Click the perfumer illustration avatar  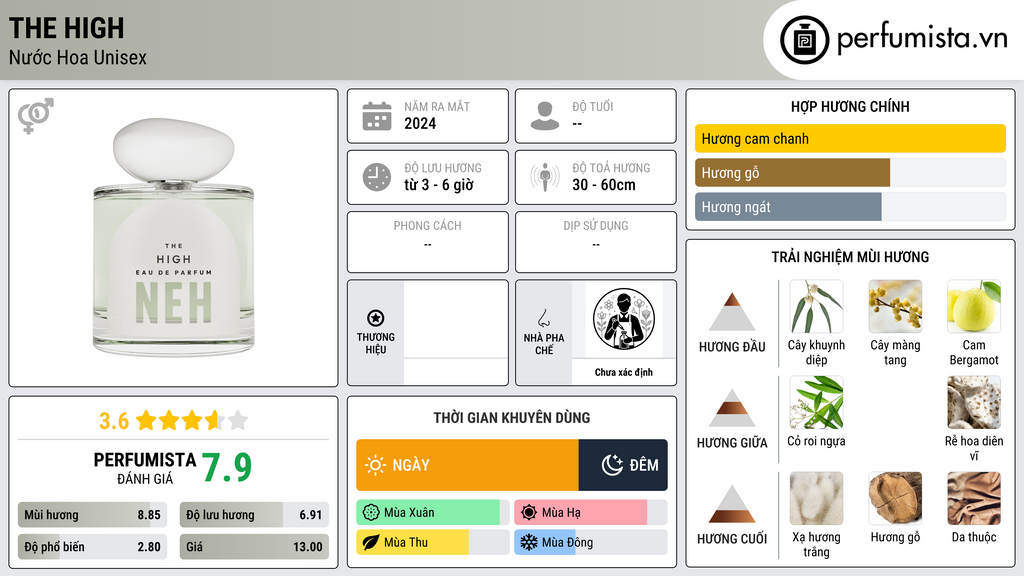(624, 319)
